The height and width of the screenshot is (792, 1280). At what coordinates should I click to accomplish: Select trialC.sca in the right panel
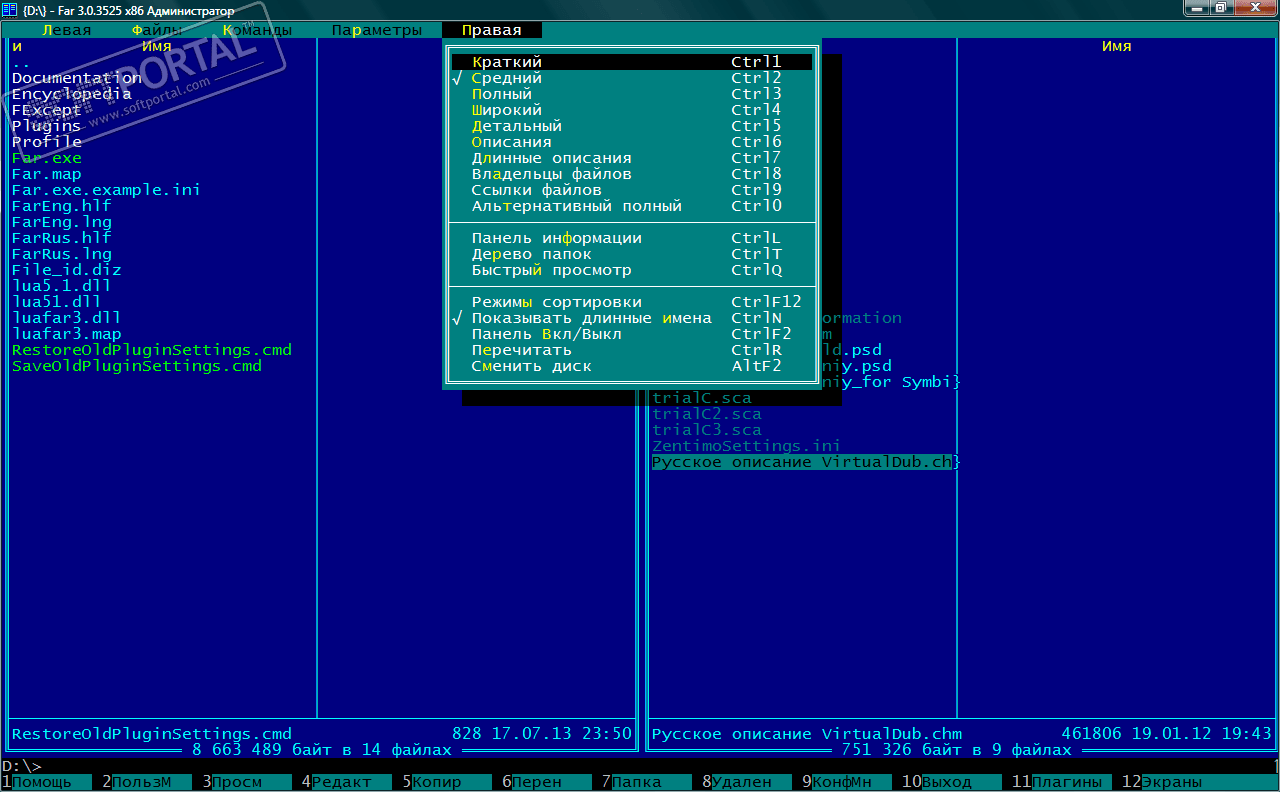point(702,398)
